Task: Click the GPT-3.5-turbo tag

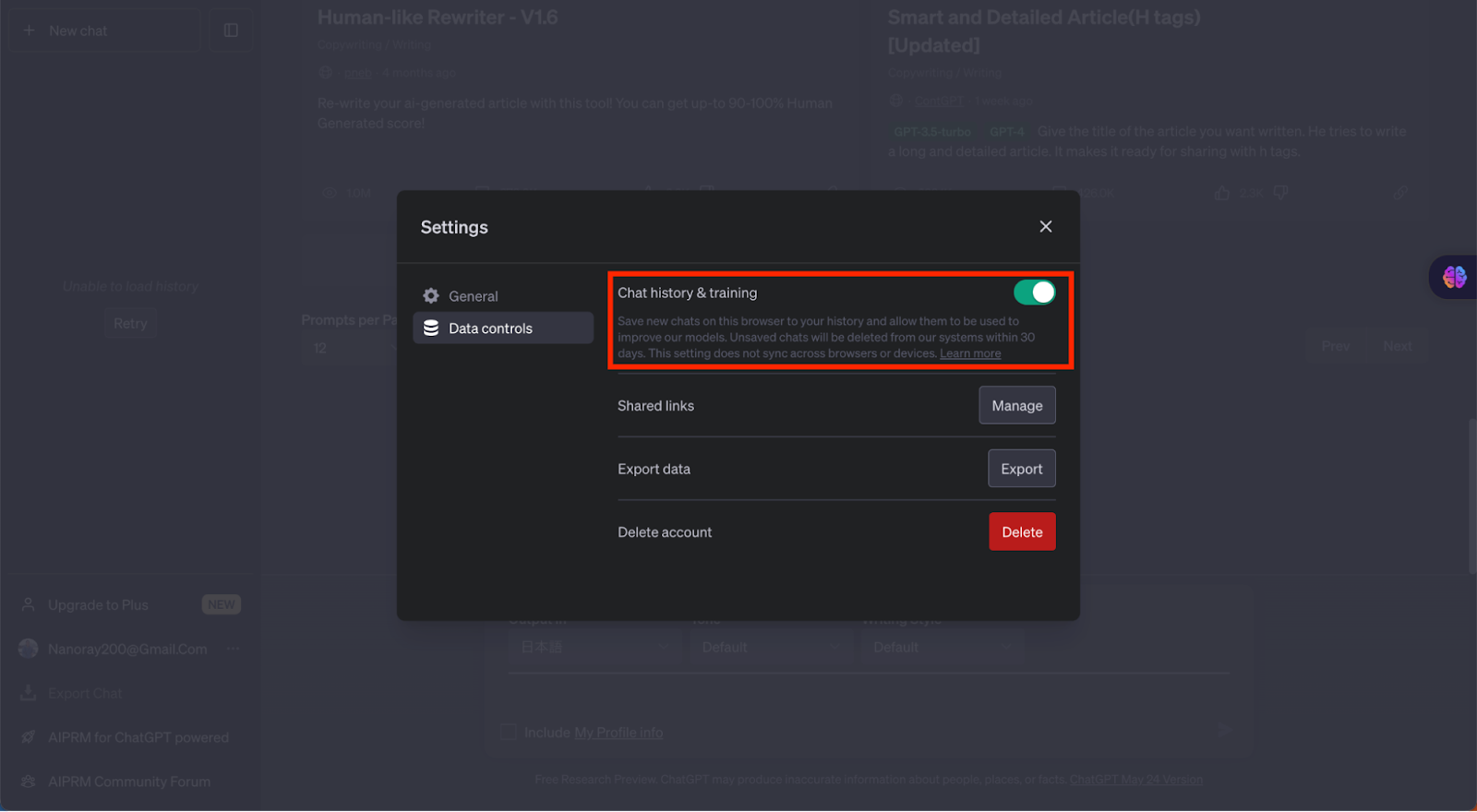Action: [x=932, y=132]
